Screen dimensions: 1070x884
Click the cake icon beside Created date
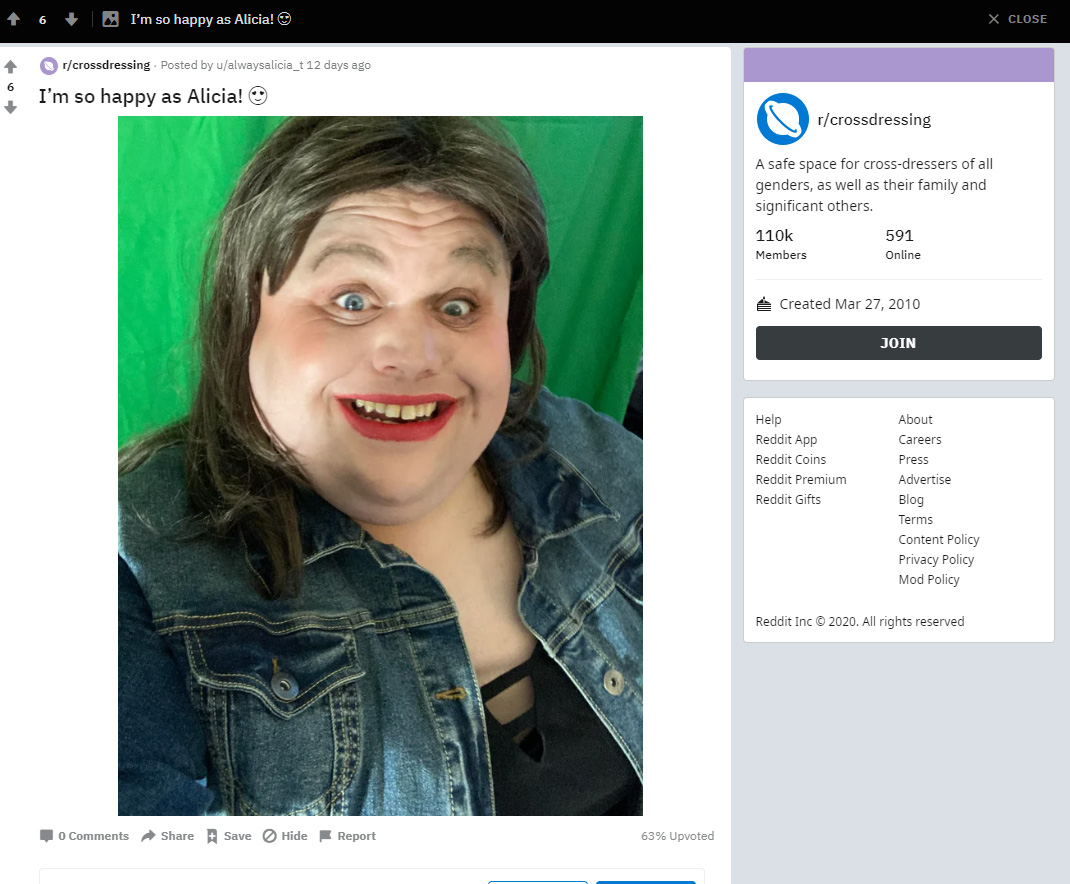[x=764, y=304]
